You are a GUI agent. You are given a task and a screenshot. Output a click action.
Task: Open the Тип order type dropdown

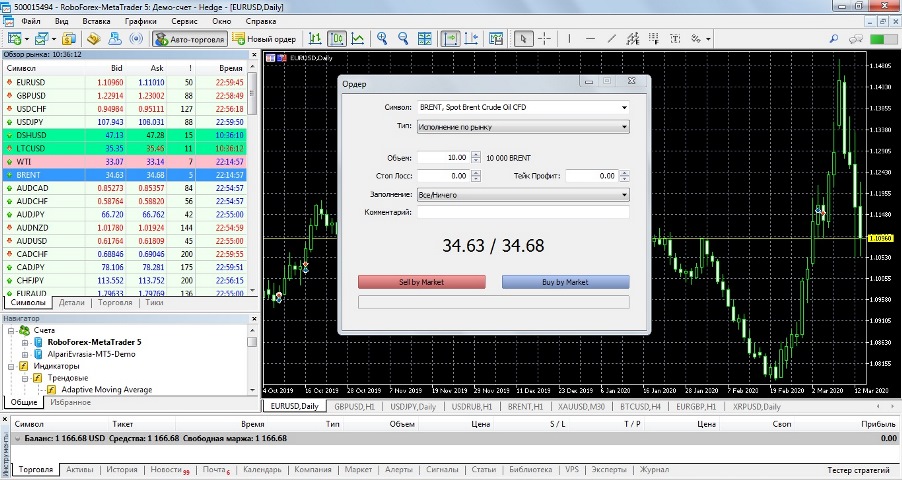523,127
